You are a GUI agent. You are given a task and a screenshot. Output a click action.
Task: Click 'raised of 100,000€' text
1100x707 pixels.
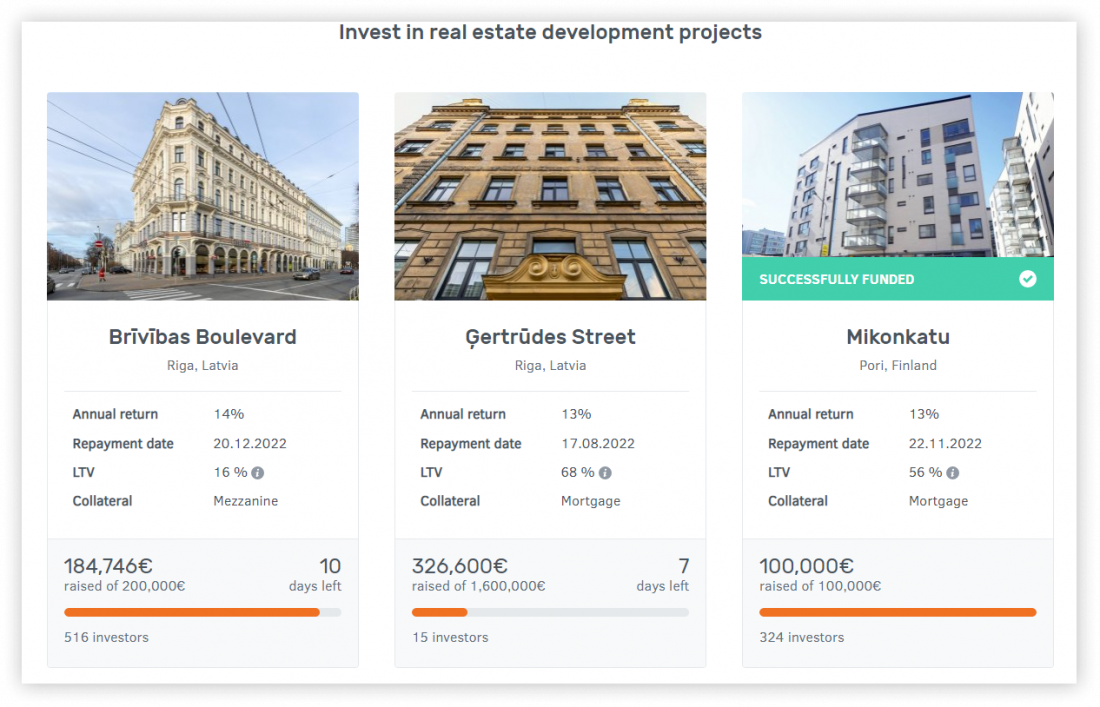pos(820,586)
